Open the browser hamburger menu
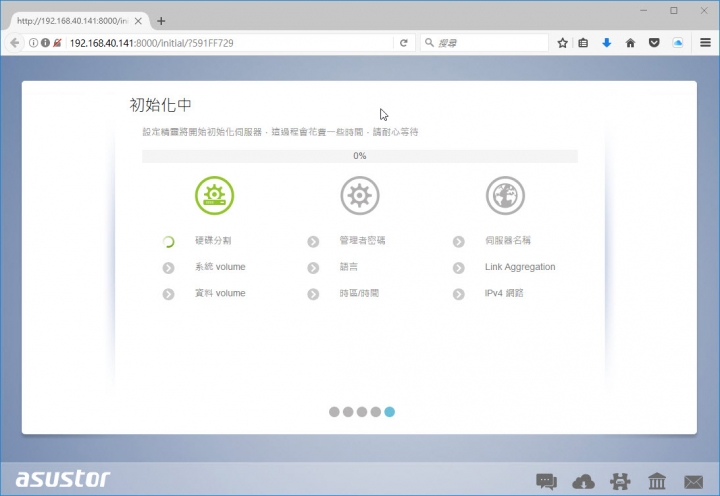 point(705,43)
